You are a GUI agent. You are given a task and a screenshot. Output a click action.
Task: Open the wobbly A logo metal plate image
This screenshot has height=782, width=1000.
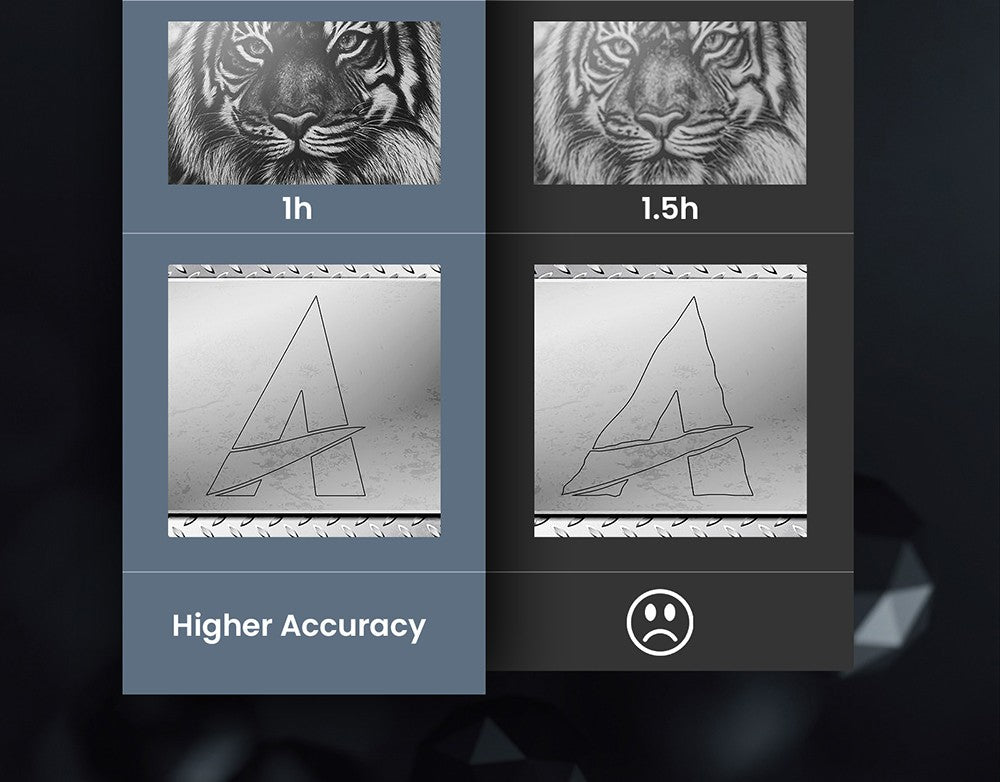click(x=670, y=401)
